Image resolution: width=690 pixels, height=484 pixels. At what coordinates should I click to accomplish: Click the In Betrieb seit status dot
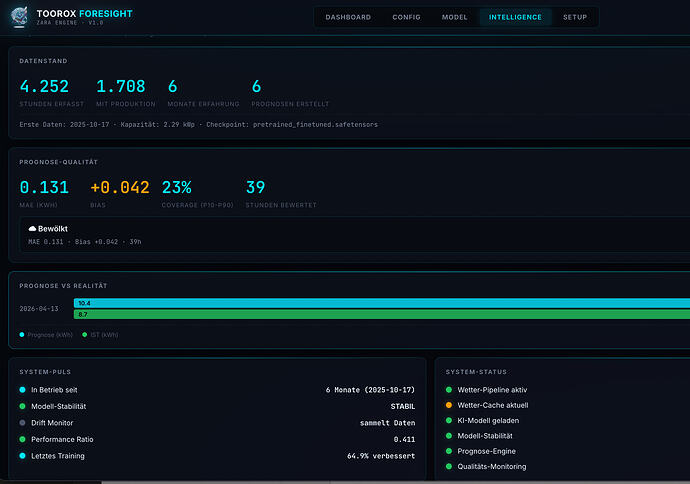22,390
